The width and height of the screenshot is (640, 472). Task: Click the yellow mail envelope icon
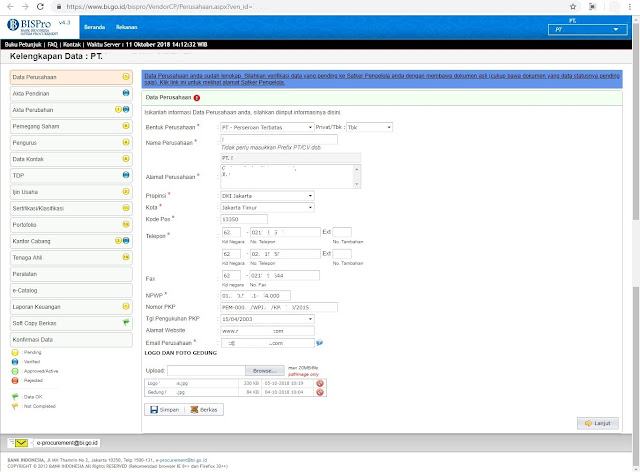coord(21,443)
